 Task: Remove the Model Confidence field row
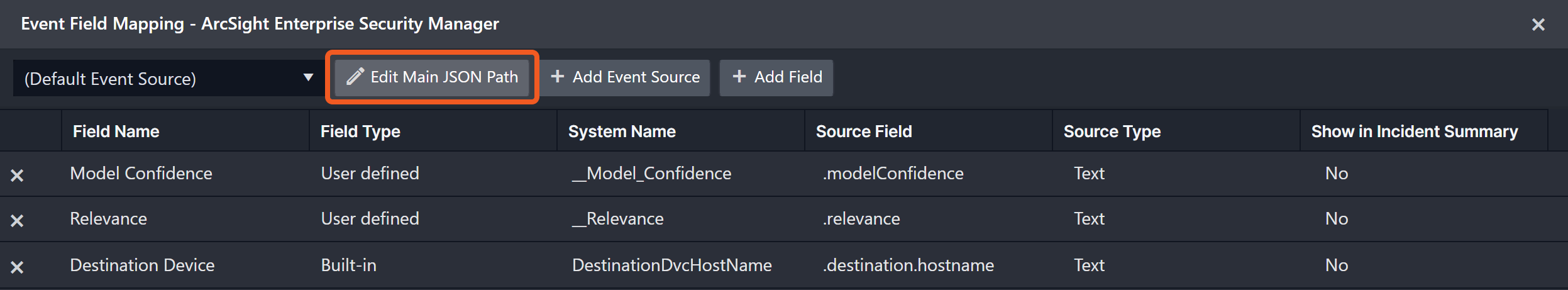(17, 176)
